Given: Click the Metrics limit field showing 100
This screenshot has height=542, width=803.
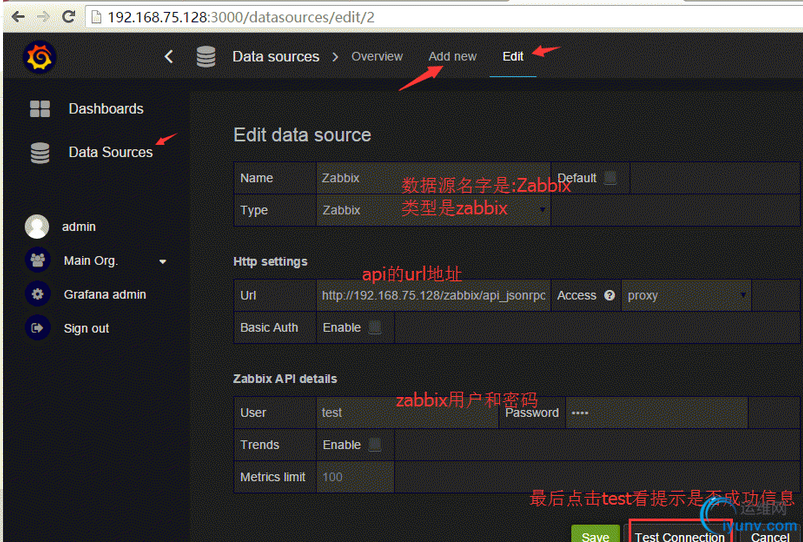Looking at the screenshot, I should pos(355,477).
